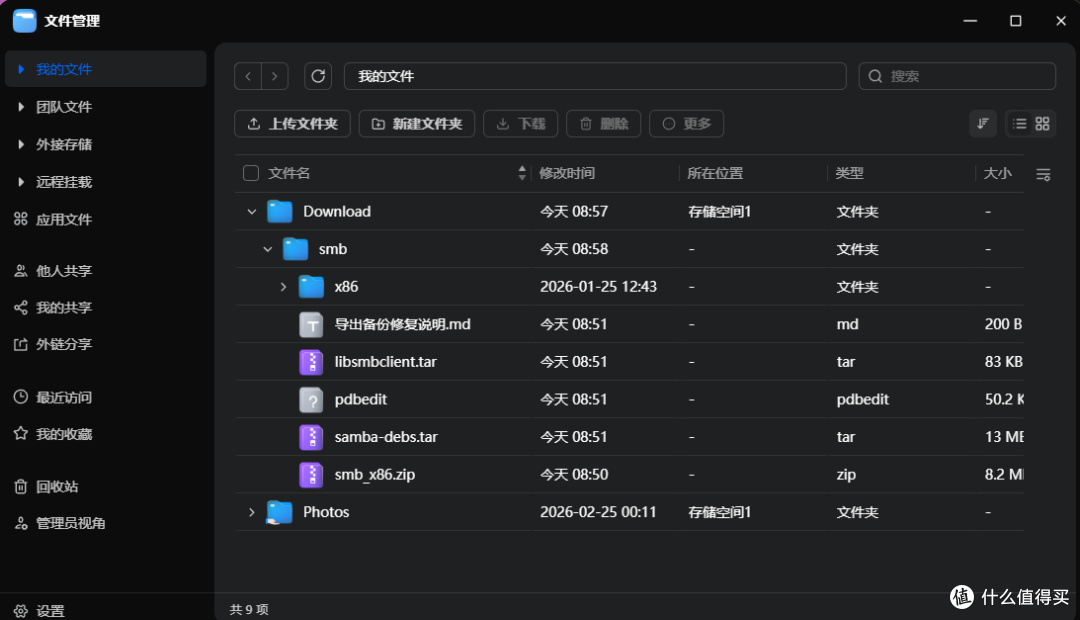Expand 我的文件 in the sidebar
The height and width of the screenshot is (620, 1080).
21,69
